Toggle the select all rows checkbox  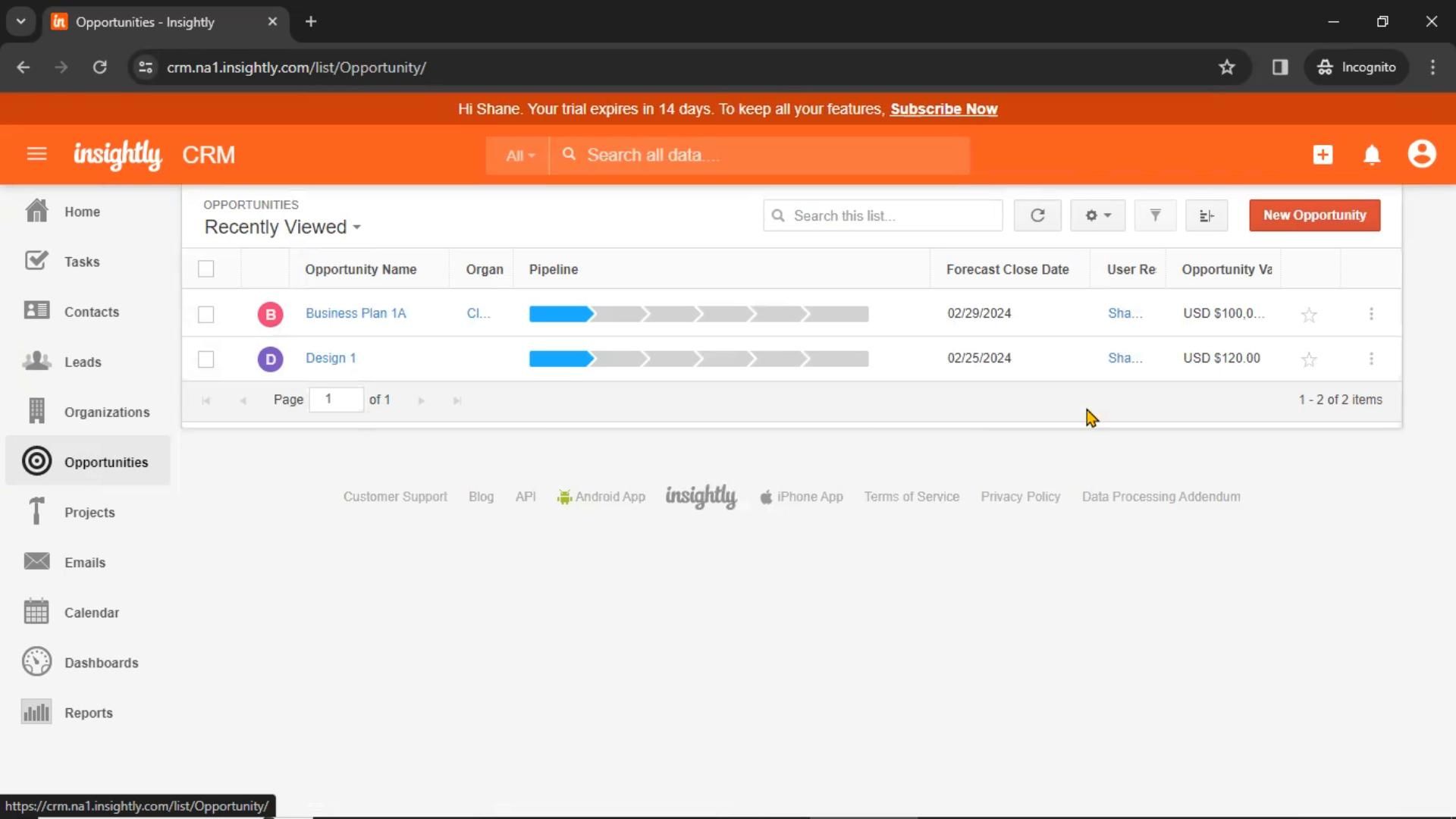(206, 269)
